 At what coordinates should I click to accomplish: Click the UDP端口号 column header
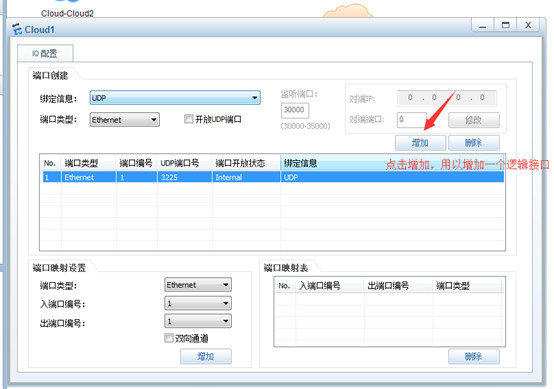tap(184, 163)
